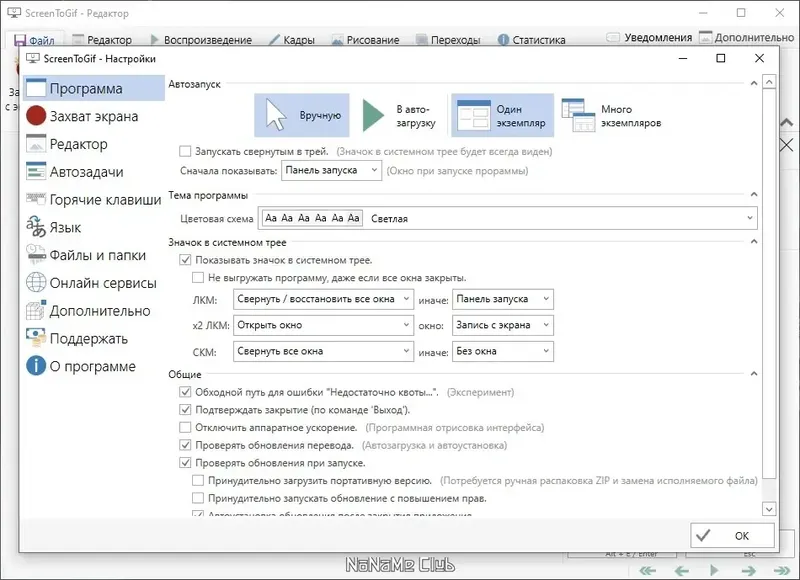This screenshot has width=800, height=580.
Task: Collapse Значок в системном трее section
Action: (754, 241)
